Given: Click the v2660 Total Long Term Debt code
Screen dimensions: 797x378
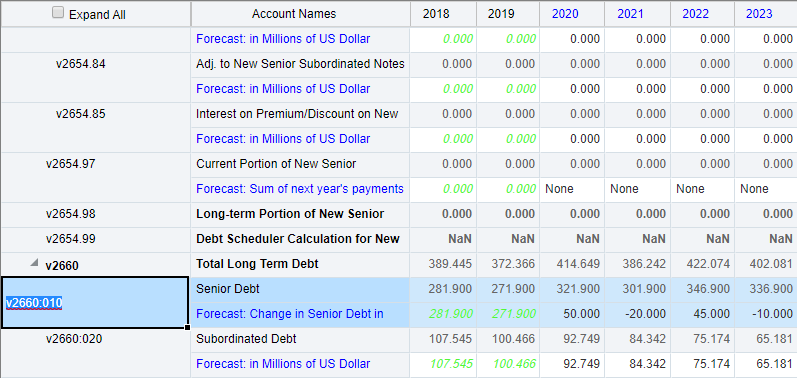Looking at the screenshot, I should coord(62,266).
